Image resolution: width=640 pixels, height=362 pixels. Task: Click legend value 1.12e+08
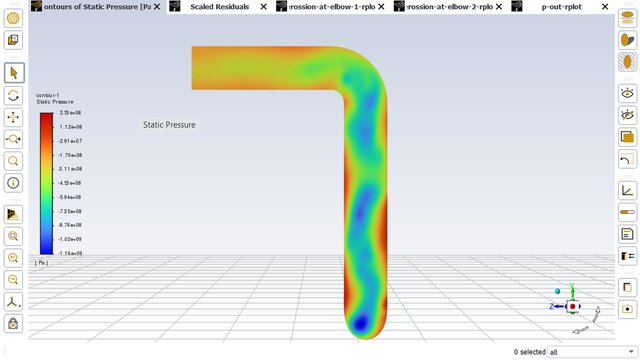[71, 127]
